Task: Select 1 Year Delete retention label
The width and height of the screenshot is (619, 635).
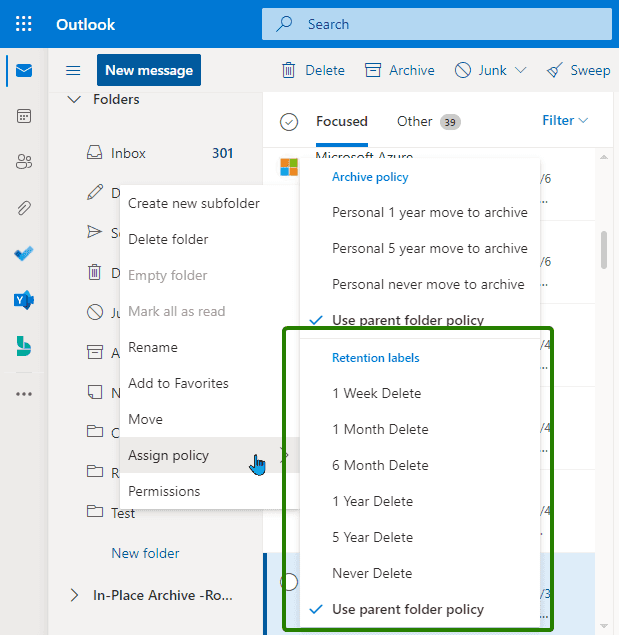Action: 420,501
